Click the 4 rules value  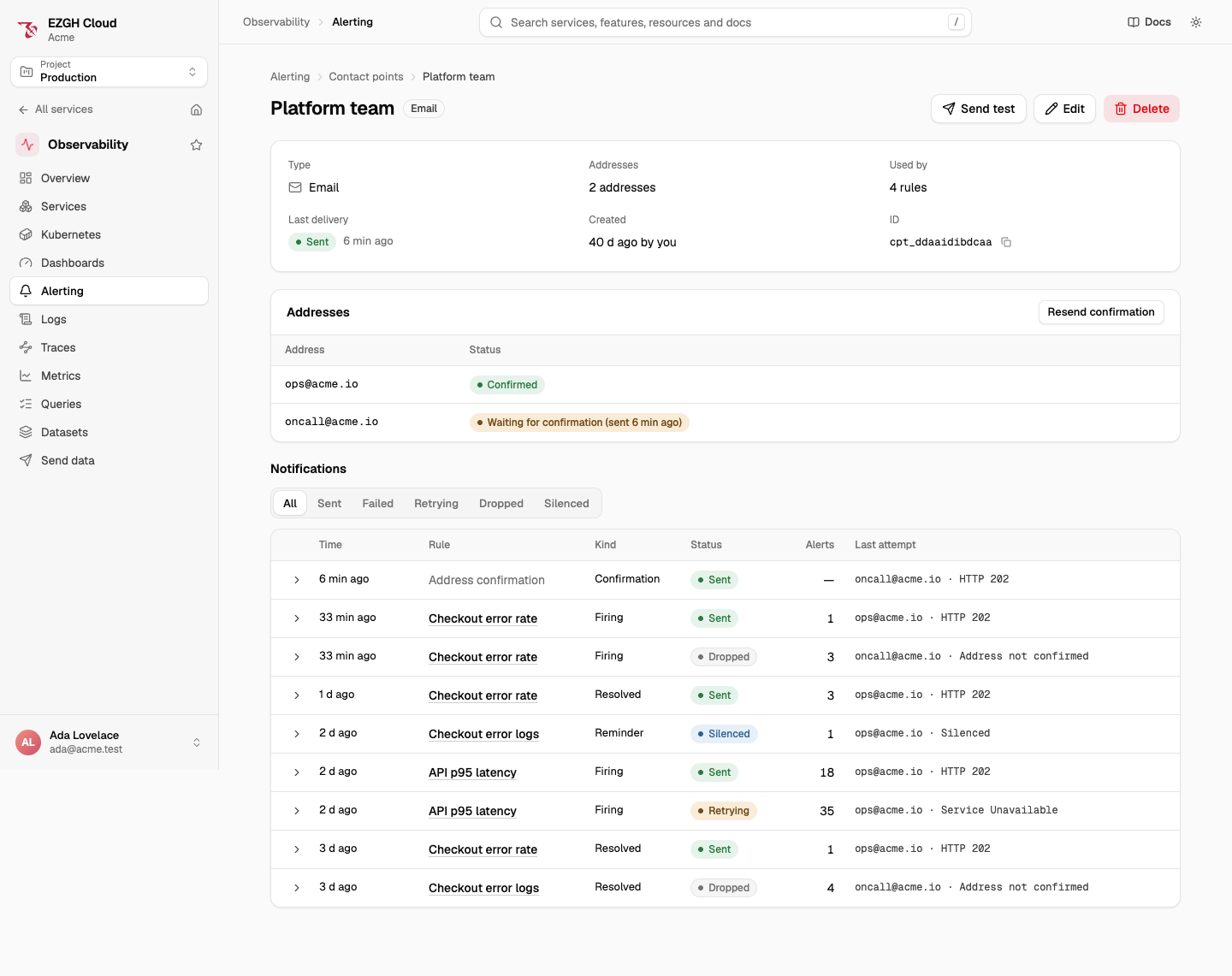[x=908, y=187]
